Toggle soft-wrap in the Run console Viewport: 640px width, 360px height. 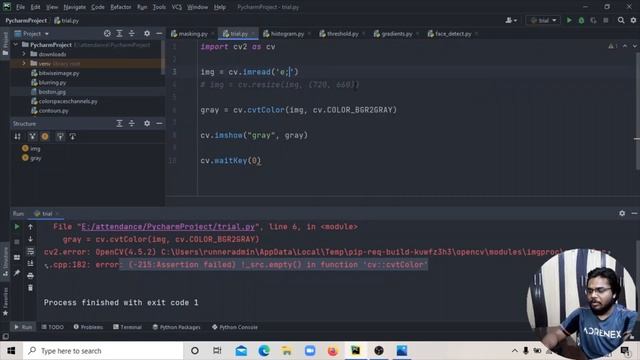[30, 251]
